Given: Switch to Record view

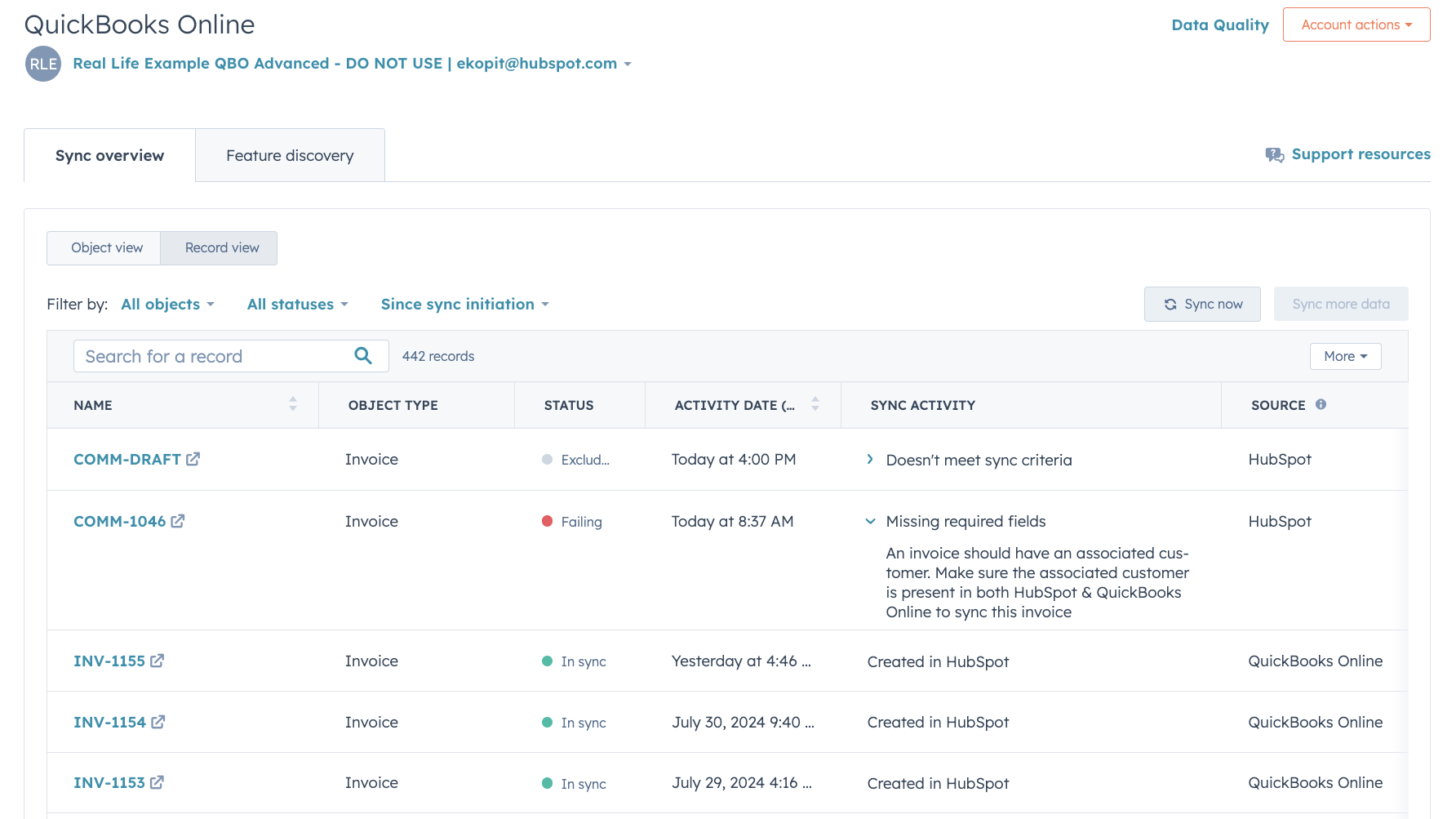Looking at the screenshot, I should (219, 248).
